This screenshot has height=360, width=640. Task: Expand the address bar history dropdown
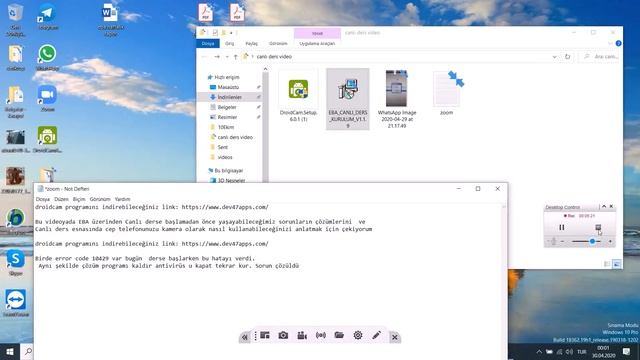554,57
